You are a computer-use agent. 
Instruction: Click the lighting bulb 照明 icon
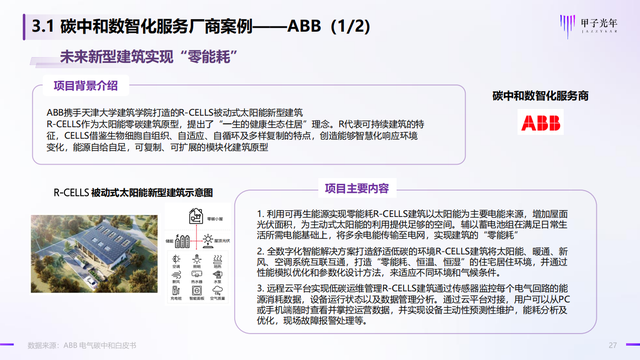coord(197,259)
